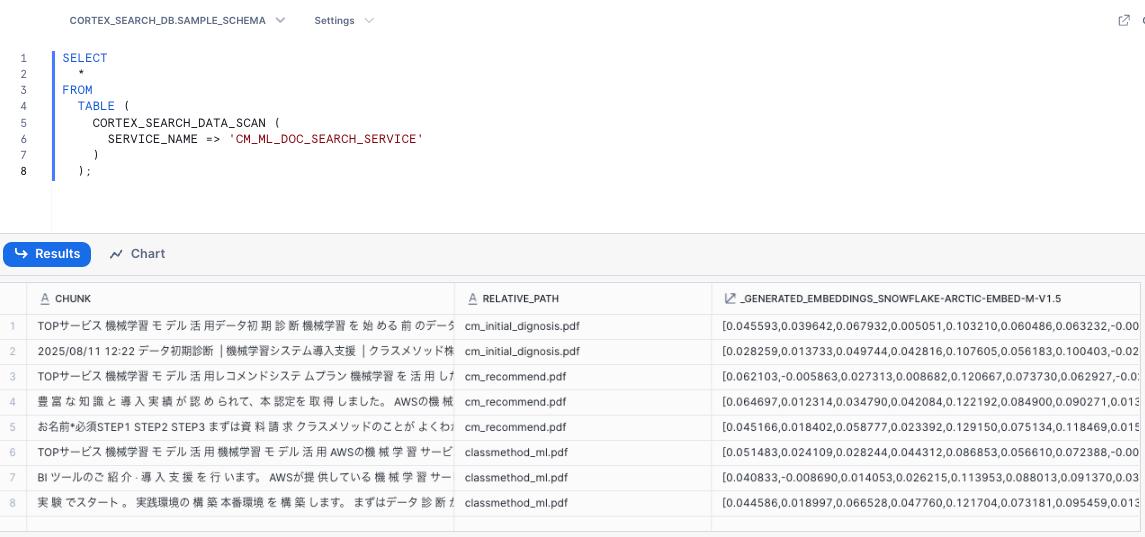
Task: Click chunk cell starting '2025/08/11 12:22'
Action: 240,351
